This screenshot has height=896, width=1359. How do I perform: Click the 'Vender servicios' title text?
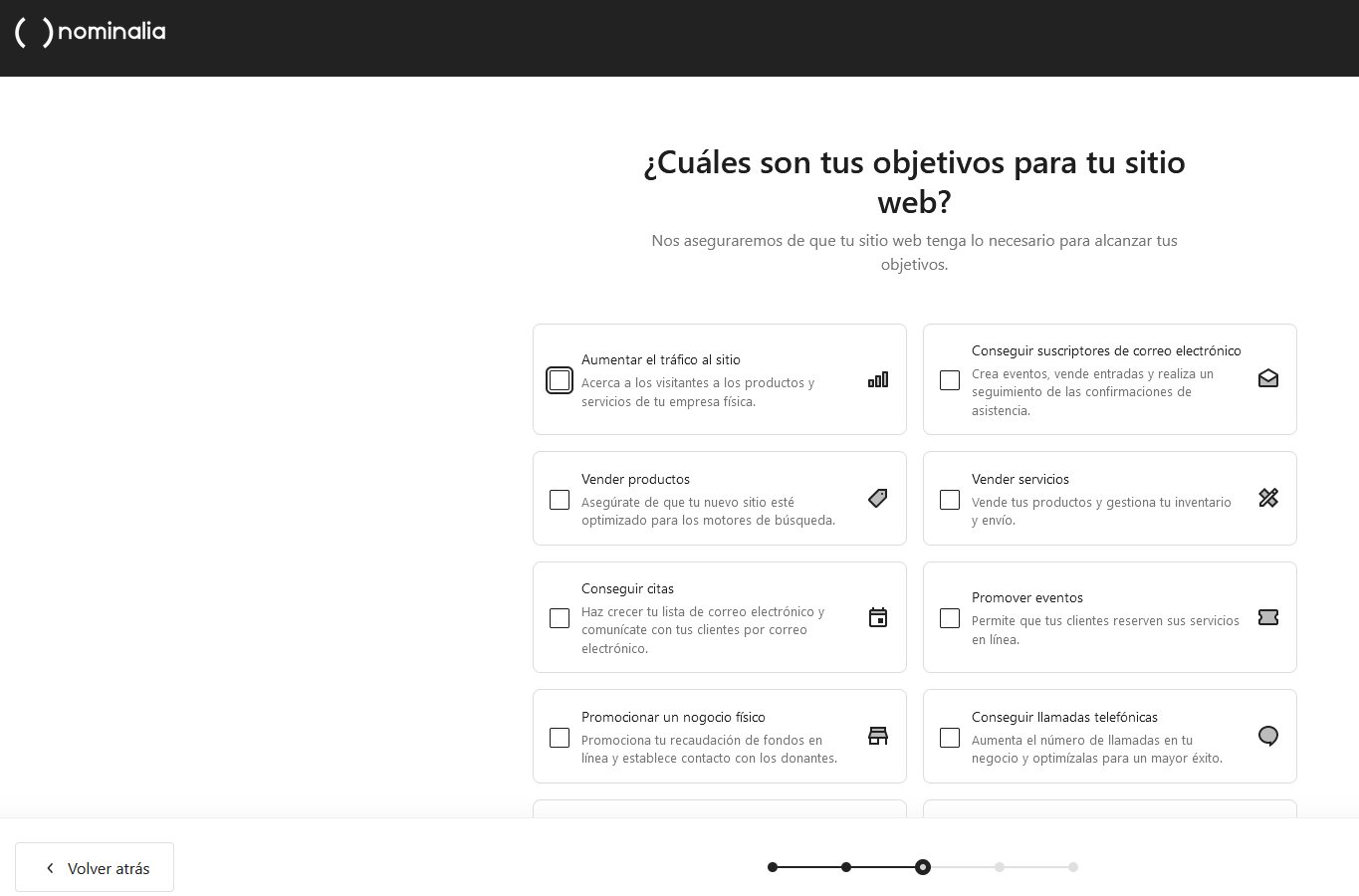[x=1020, y=479]
